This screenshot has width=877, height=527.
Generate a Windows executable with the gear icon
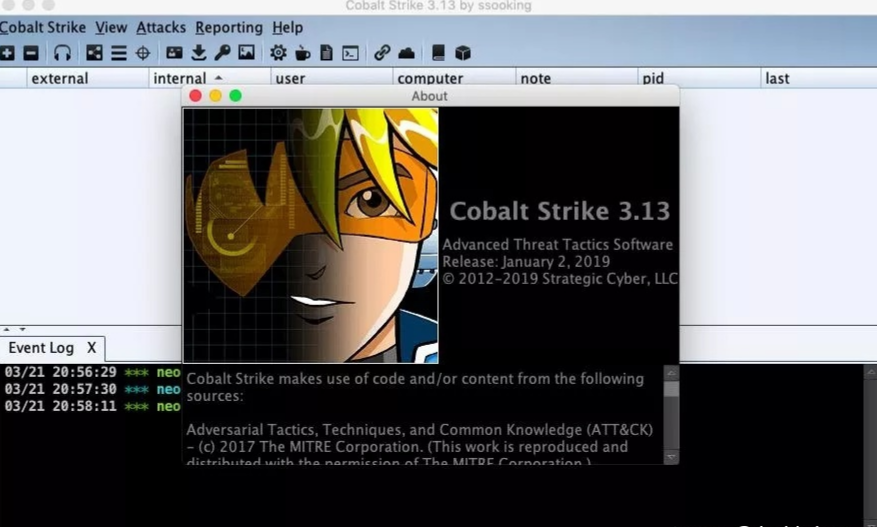pos(278,53)
